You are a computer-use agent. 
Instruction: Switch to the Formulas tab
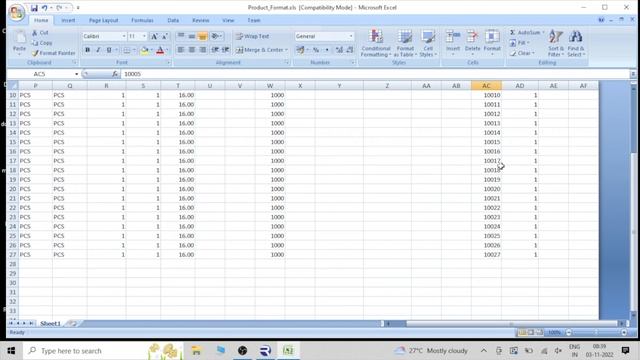142,20
